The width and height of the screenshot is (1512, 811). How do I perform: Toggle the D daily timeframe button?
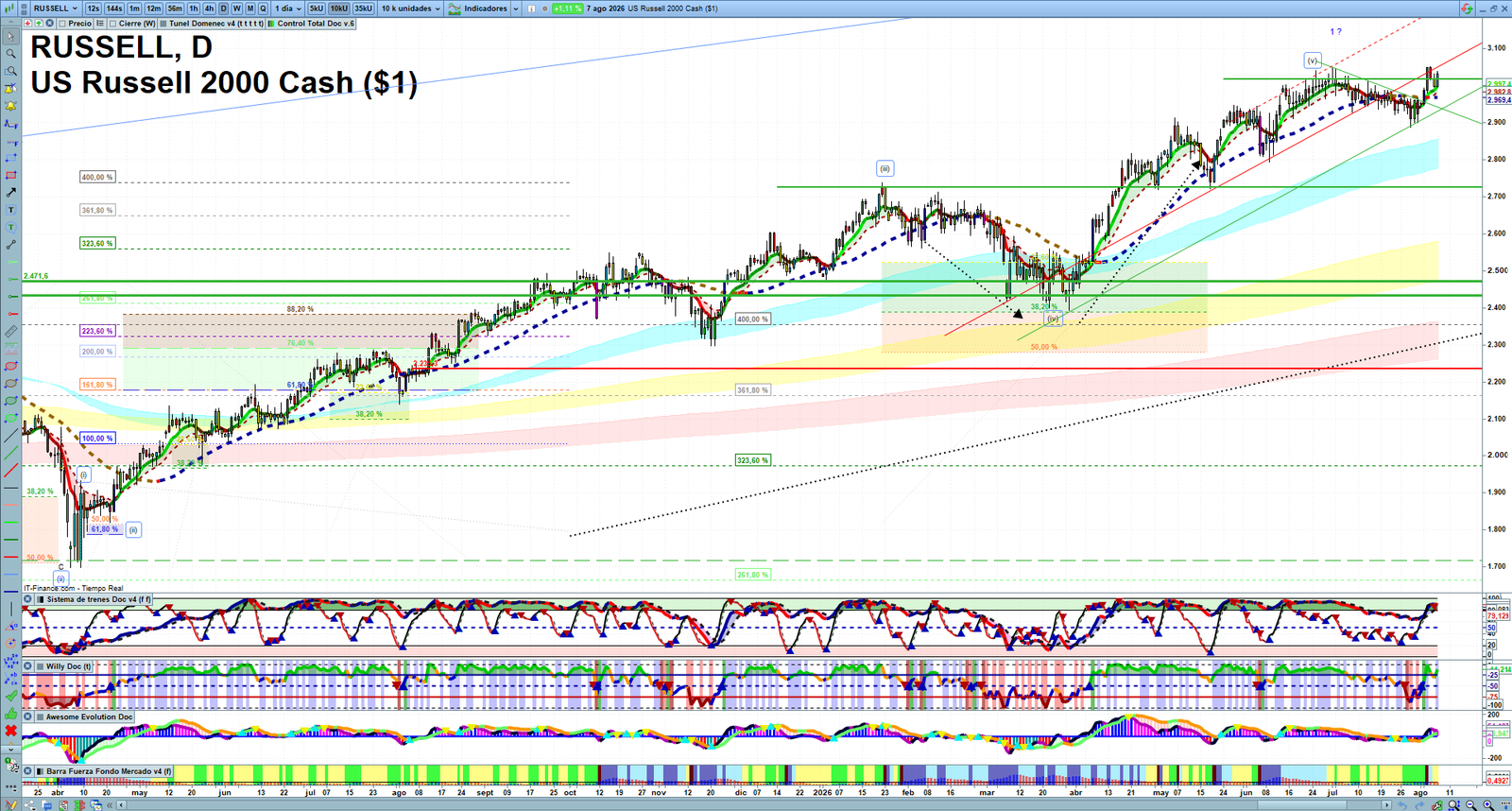[224, 9]
